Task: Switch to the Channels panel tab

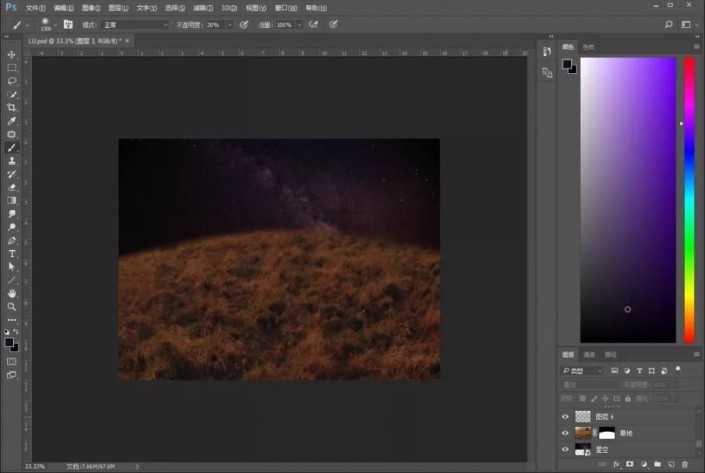Action: (x=590, y=354)
